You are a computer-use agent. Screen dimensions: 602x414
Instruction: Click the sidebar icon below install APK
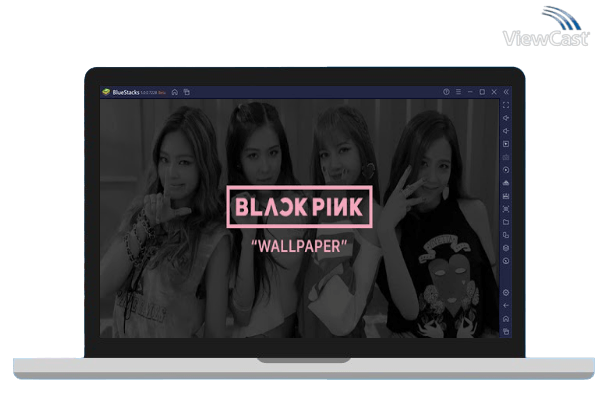(506, 196)
